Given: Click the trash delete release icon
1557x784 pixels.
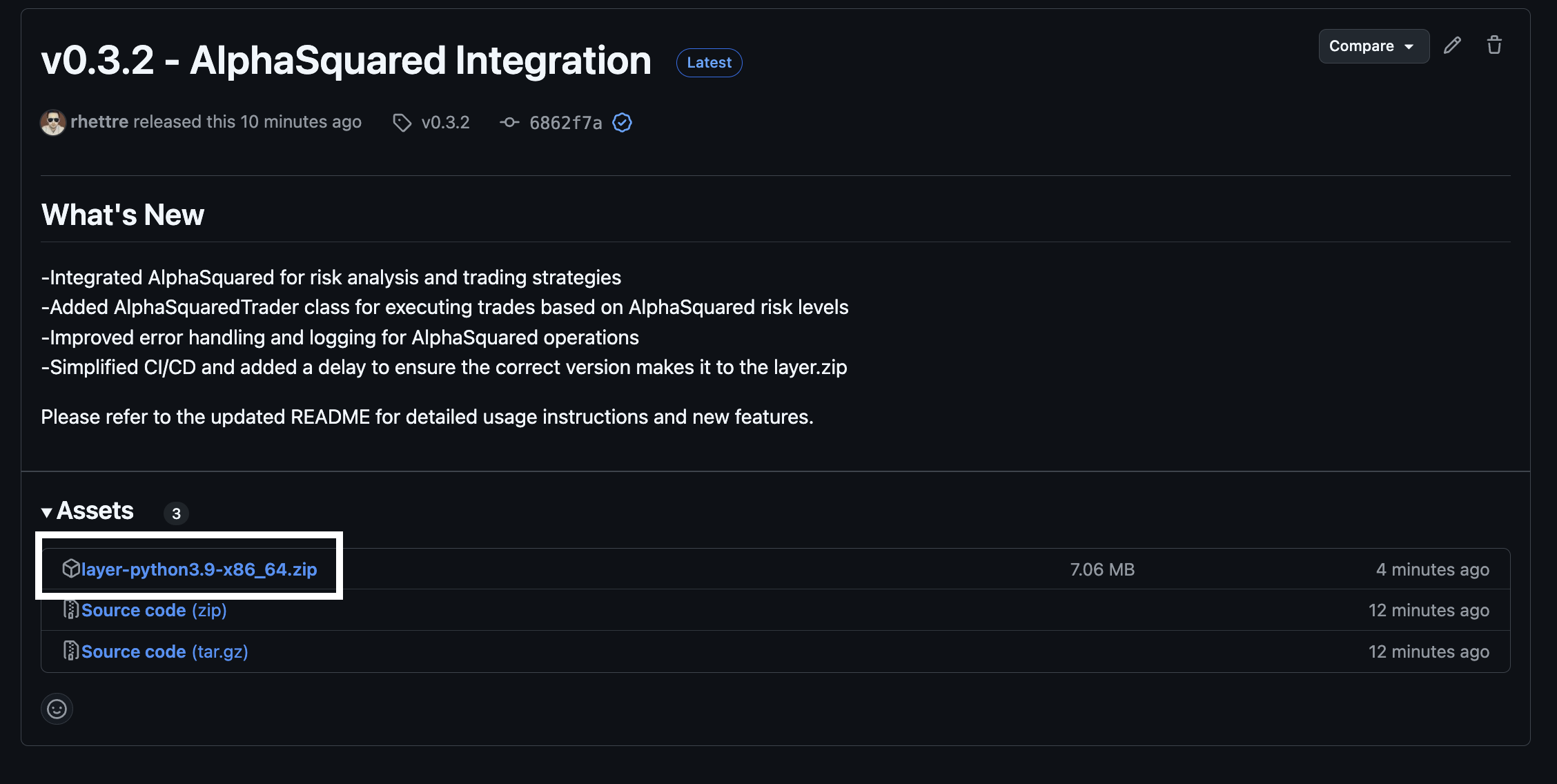Looking at the screenshot, I should coord(1494,46).
